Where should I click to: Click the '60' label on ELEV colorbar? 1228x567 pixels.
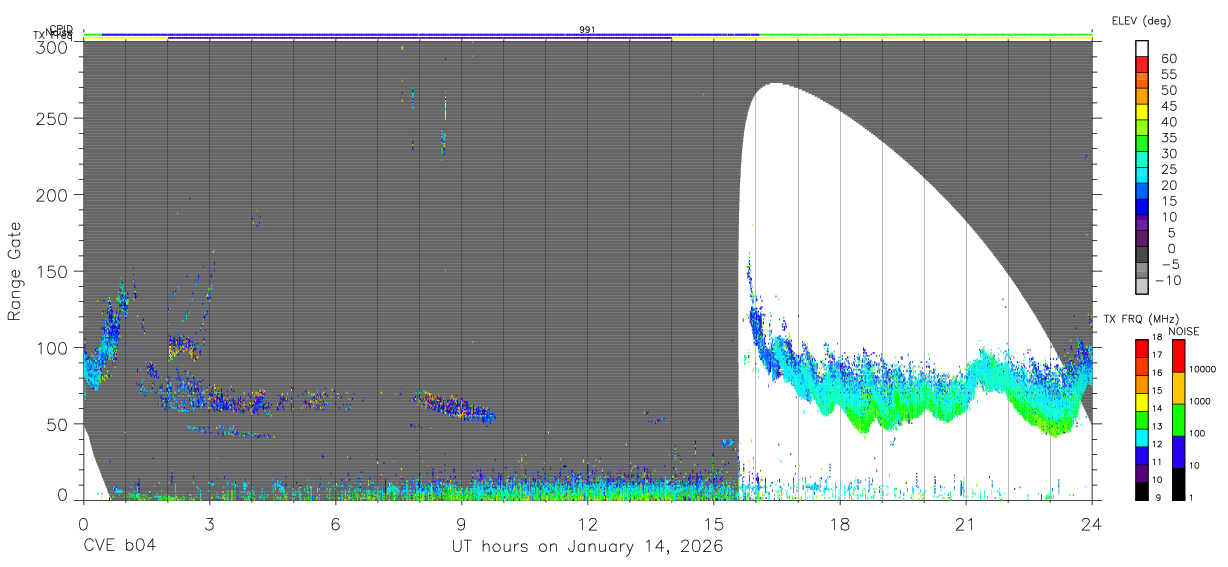pos(1169,58)
